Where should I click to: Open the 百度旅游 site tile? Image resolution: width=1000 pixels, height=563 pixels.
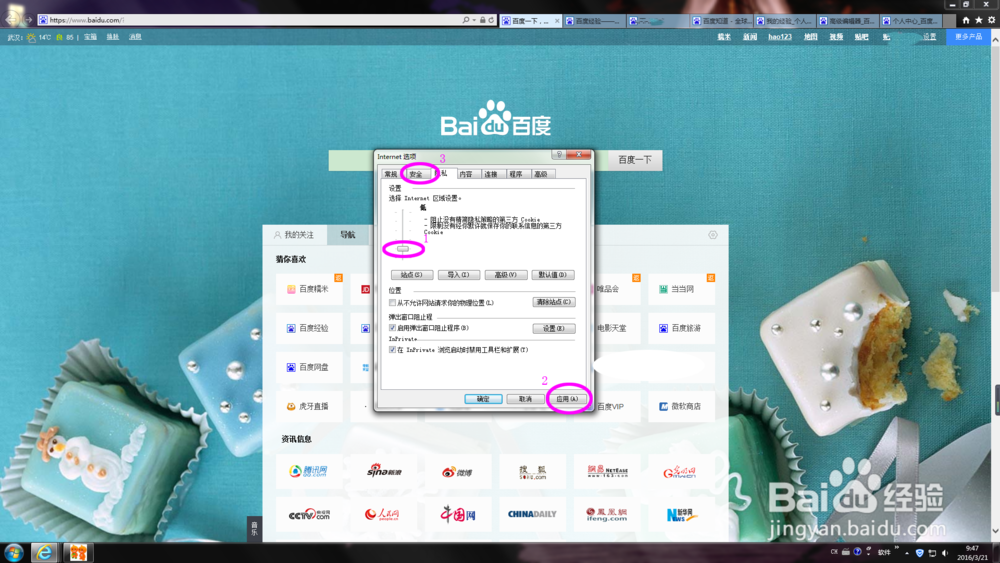tap(681, 328)
